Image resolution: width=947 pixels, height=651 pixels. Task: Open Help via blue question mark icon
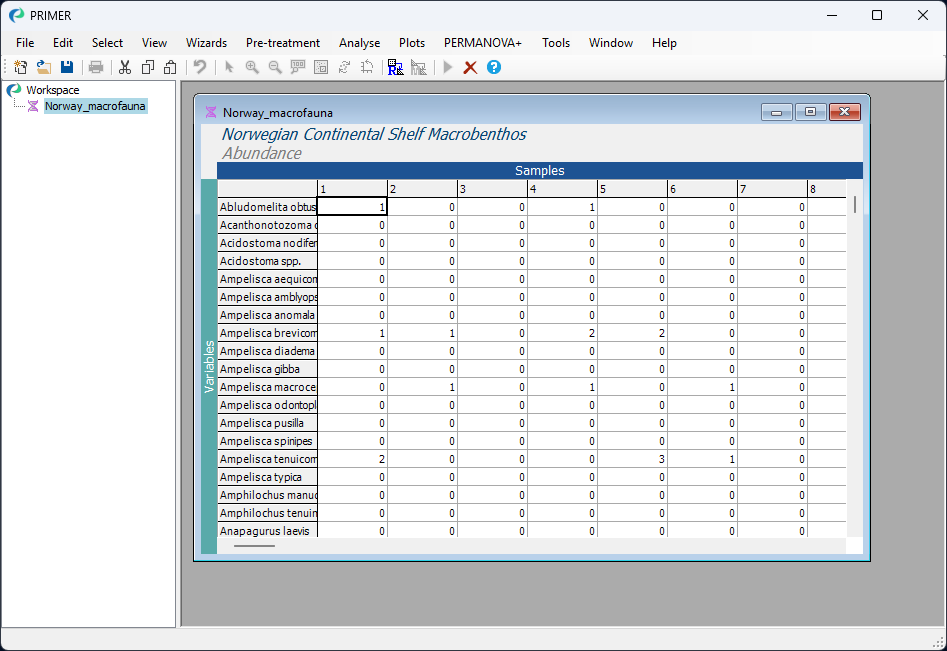493,67
